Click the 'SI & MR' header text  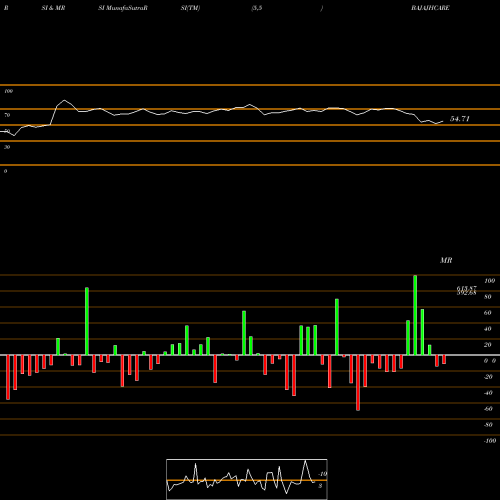coord(53,8)
